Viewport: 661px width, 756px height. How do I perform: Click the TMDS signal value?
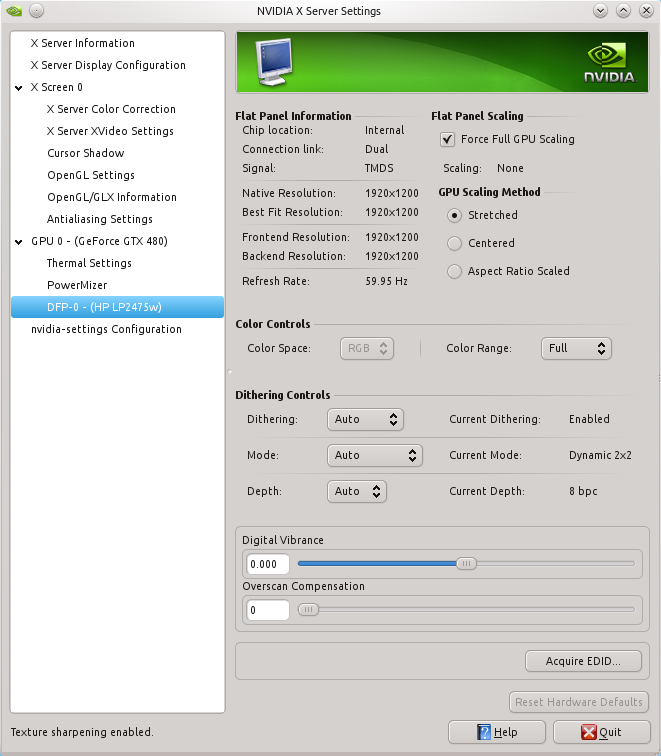379,168
